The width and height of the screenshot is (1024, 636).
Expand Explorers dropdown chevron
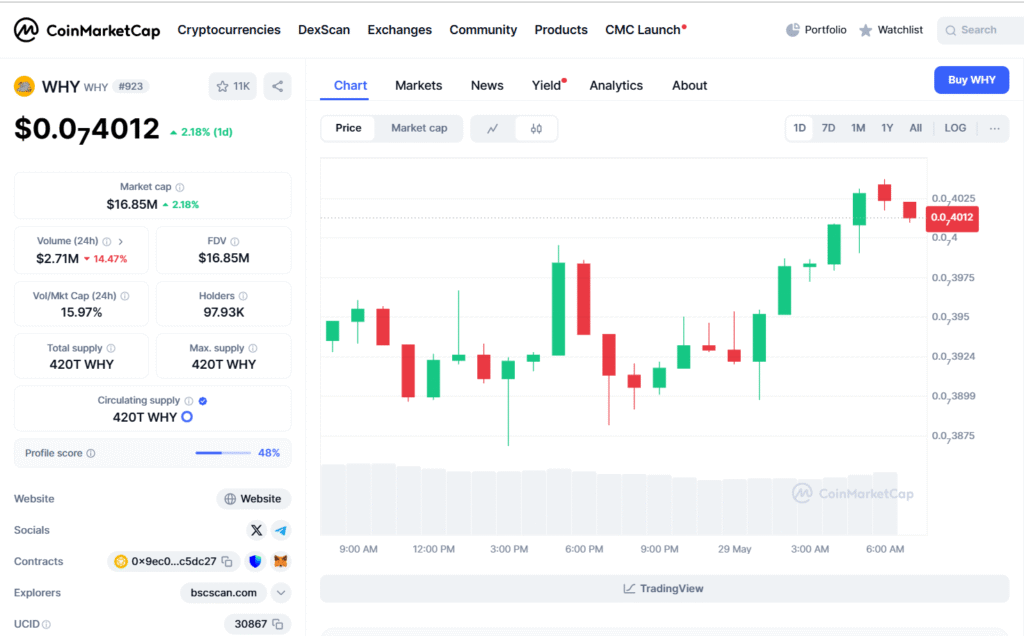[x=281, y=593]
